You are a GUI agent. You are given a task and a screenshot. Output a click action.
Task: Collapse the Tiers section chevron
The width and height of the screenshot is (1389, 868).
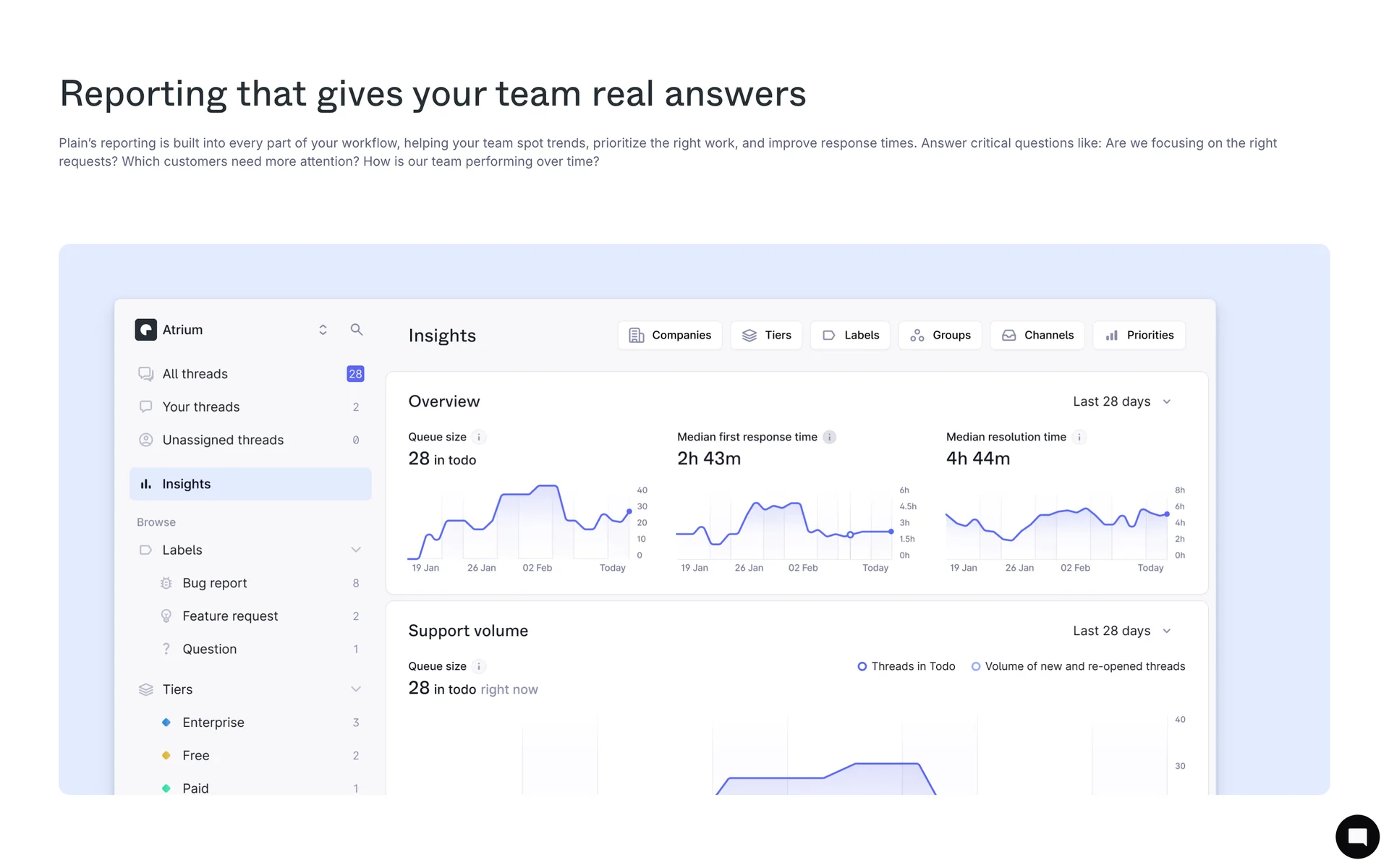pyautogui.click(x=356, y=689)
